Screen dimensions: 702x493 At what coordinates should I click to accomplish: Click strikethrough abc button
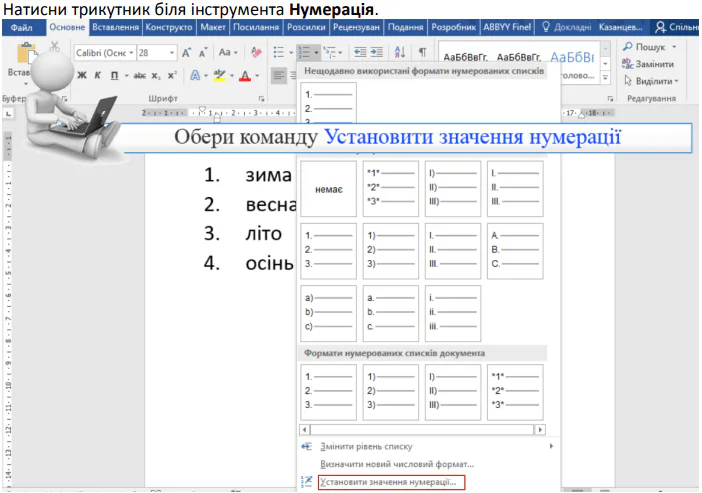pos(141,75)
